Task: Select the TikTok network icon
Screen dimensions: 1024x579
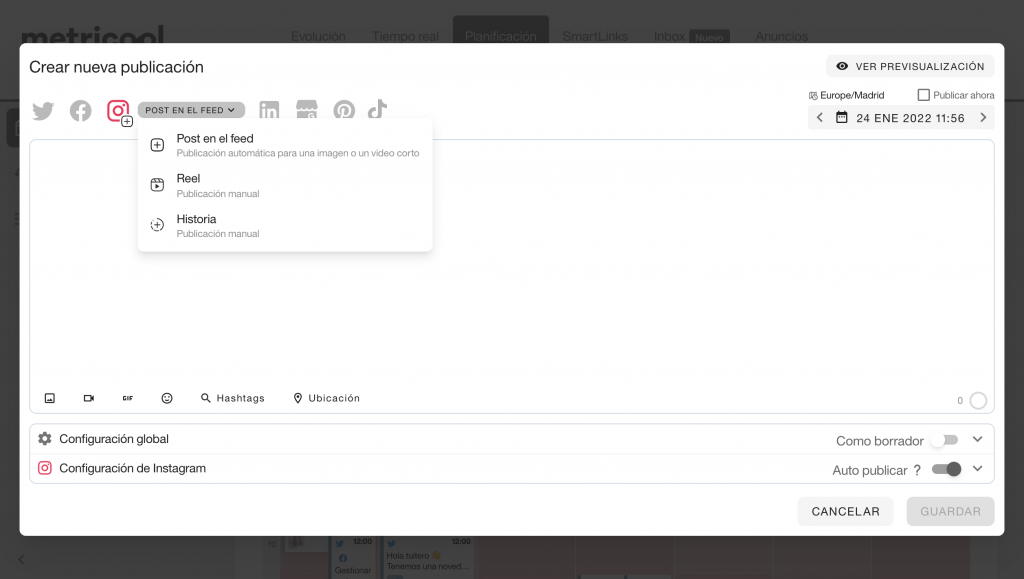Action: (377, 110)
